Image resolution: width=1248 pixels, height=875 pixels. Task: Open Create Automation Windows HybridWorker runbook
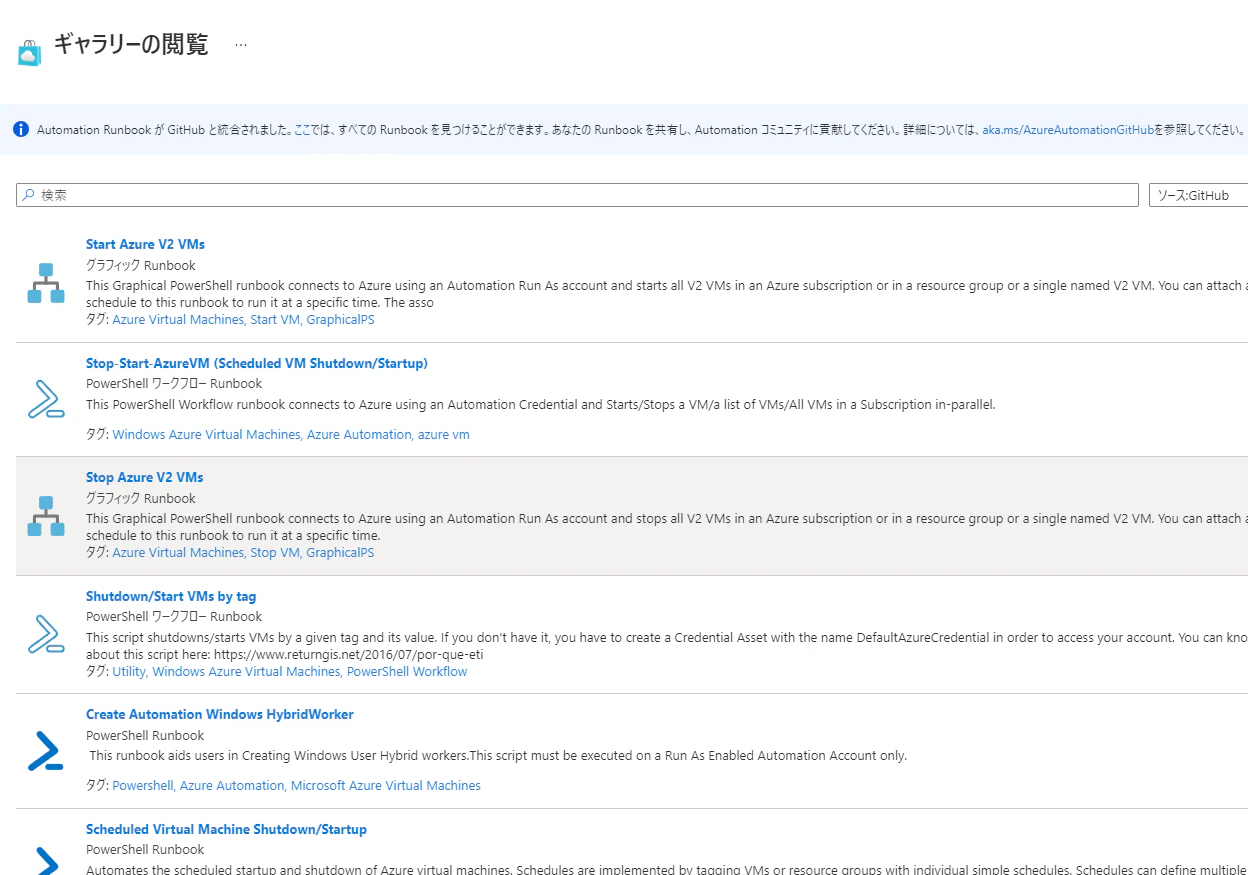pyautogui.click(x=220, y=714)
